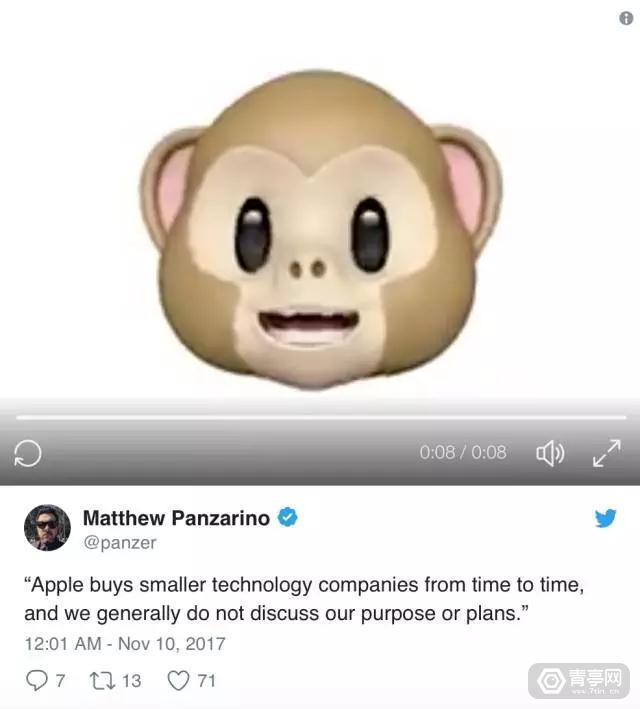Seek on the video progress bar
The image size is (640, 709).
[x=321, y=418]
